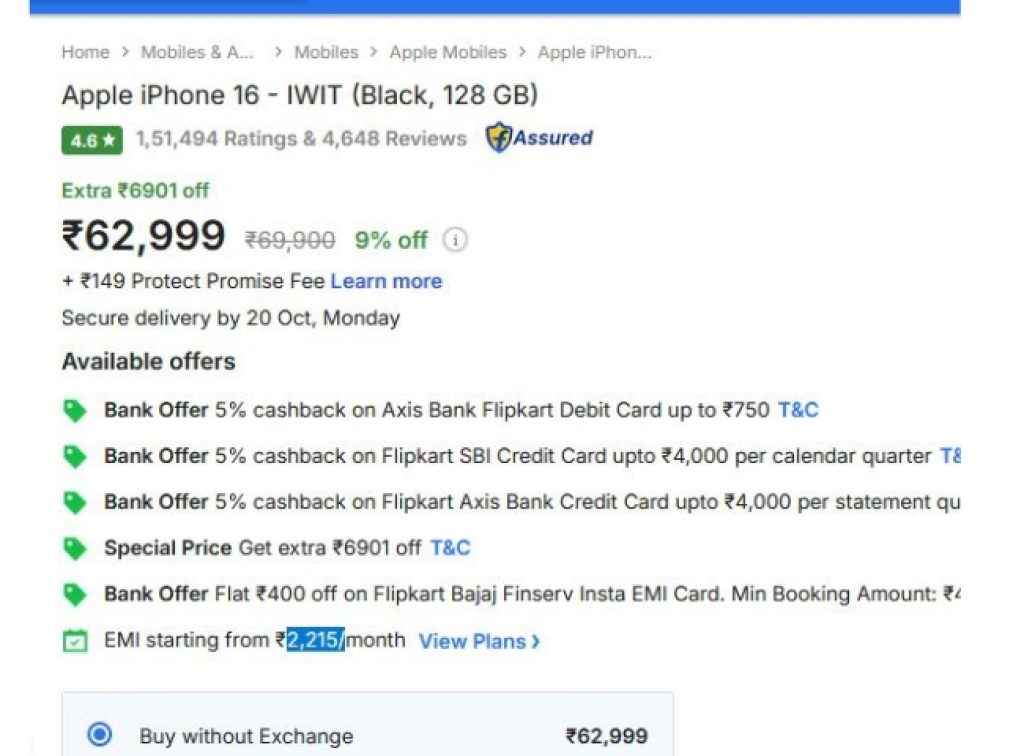Click Learn more about Protect Promise Fee
1024x756 pixels.
coord(386,281)
